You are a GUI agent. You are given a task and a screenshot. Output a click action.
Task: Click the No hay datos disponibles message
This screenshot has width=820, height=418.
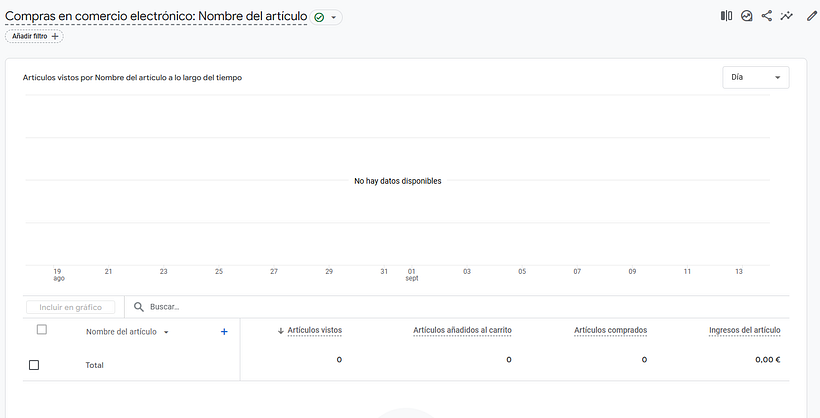397,181
